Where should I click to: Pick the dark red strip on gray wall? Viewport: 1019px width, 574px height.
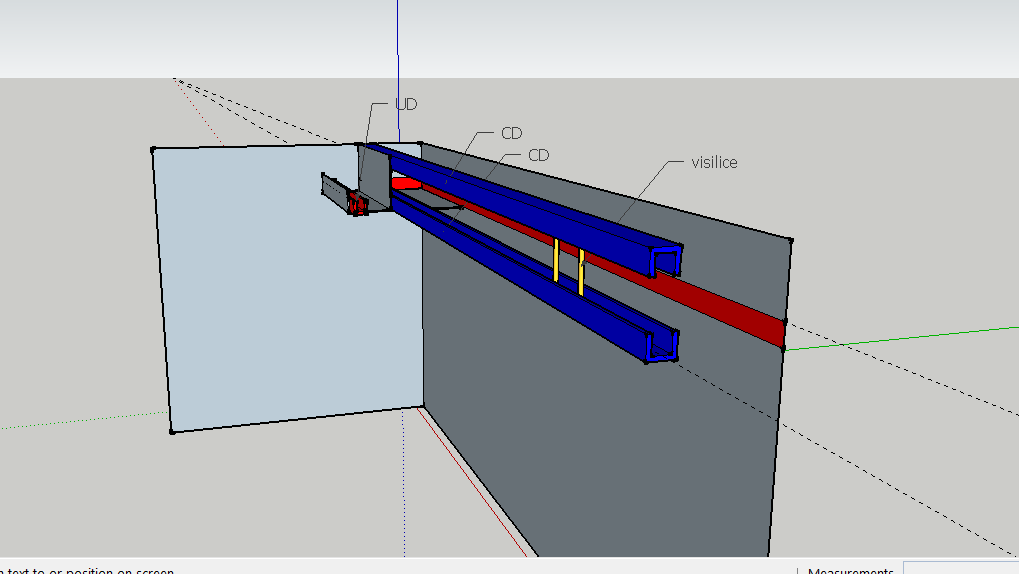pyautogui.click(x=740, y=314)
